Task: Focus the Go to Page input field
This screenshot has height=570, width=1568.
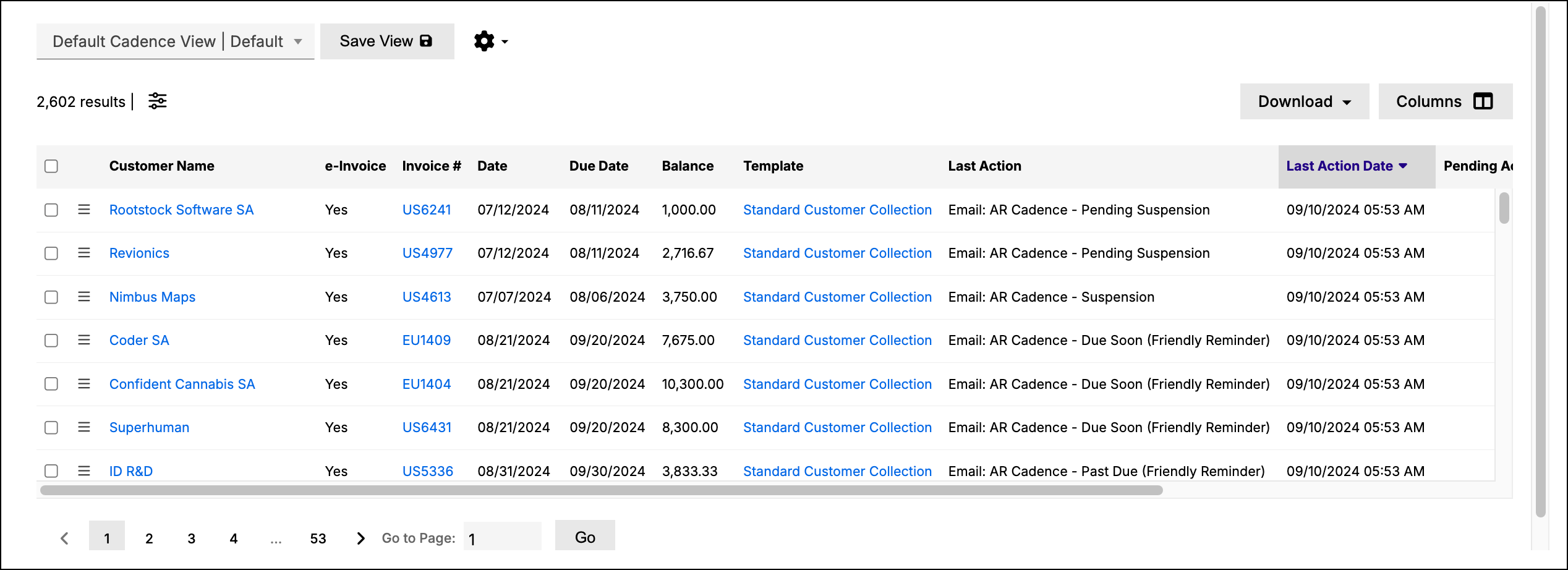Action: click(x=502, y=537)
